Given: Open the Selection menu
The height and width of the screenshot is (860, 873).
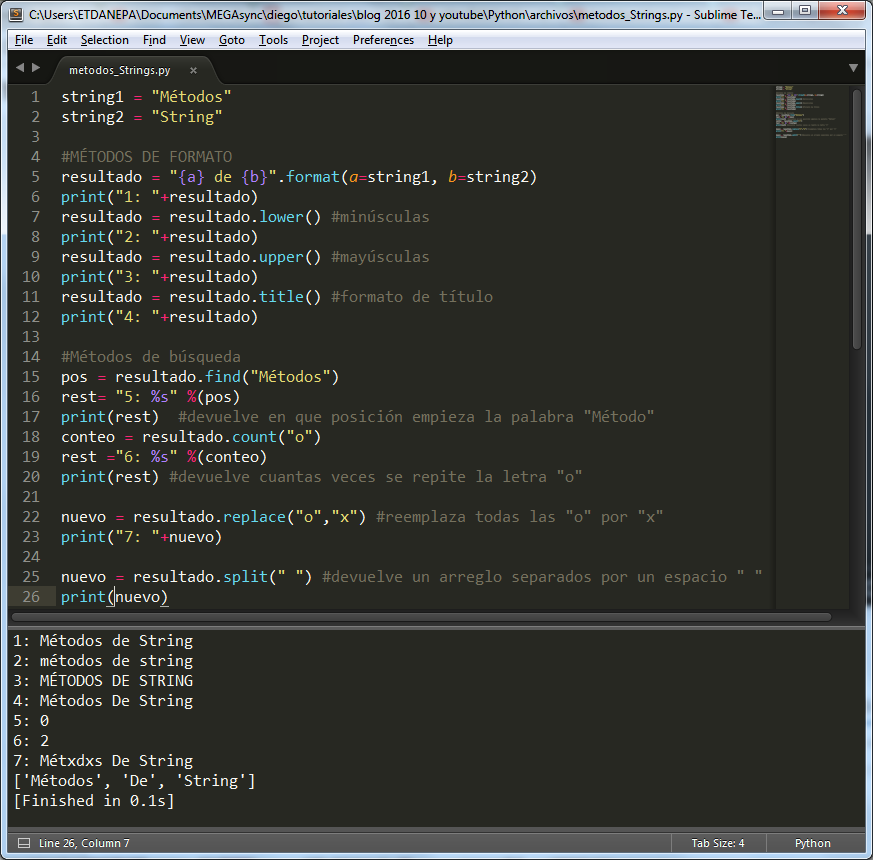Looking at the screenshot, I should click(105, 40).
